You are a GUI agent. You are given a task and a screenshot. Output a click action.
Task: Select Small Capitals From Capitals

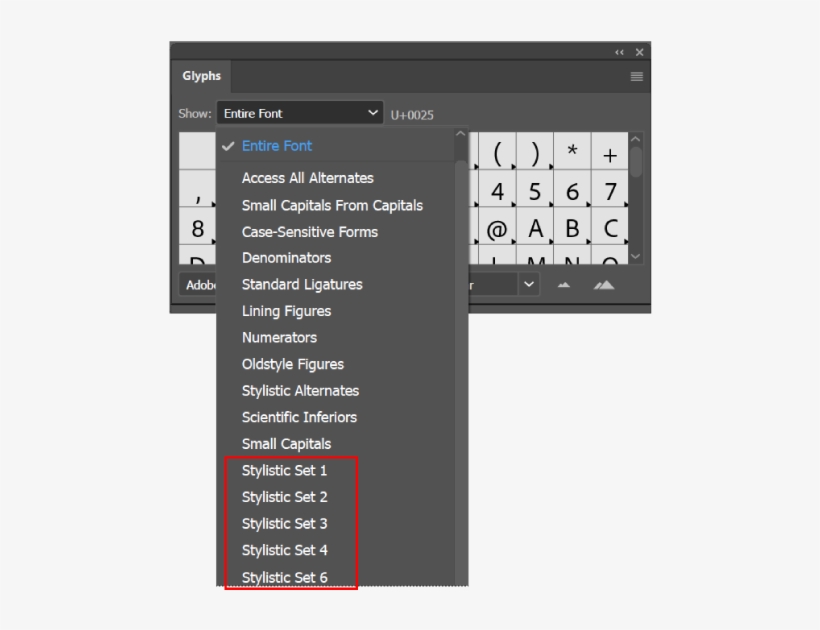coord(330,205)
